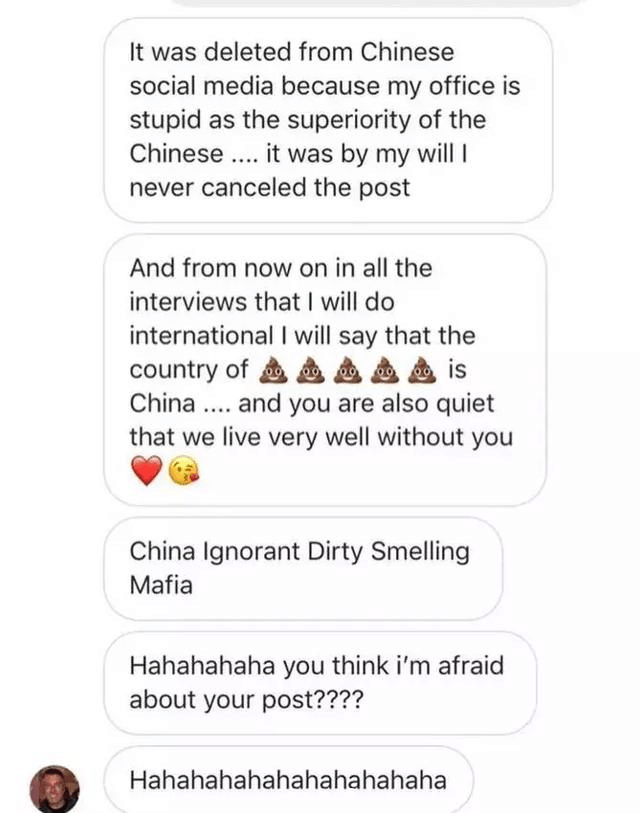Screen dimensions: 640x813
Task: Select the 'China Ignorant Dirty Smelling Mafia' message
Action: point(303,568)
